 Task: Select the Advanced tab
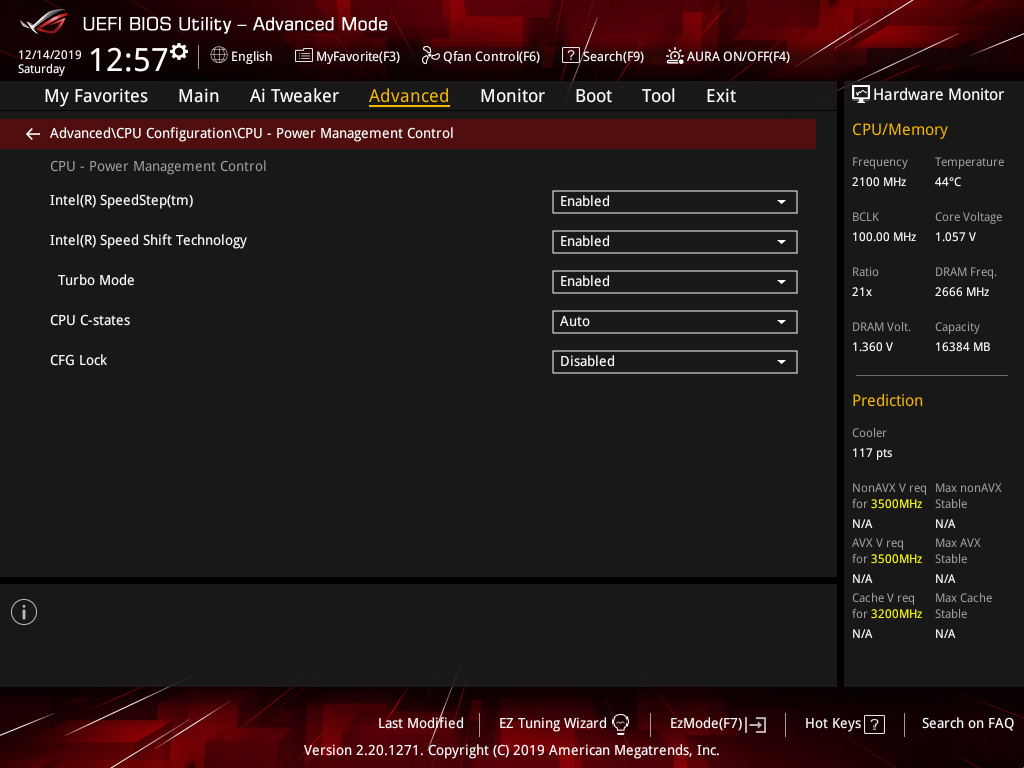[x=409, y=96]
